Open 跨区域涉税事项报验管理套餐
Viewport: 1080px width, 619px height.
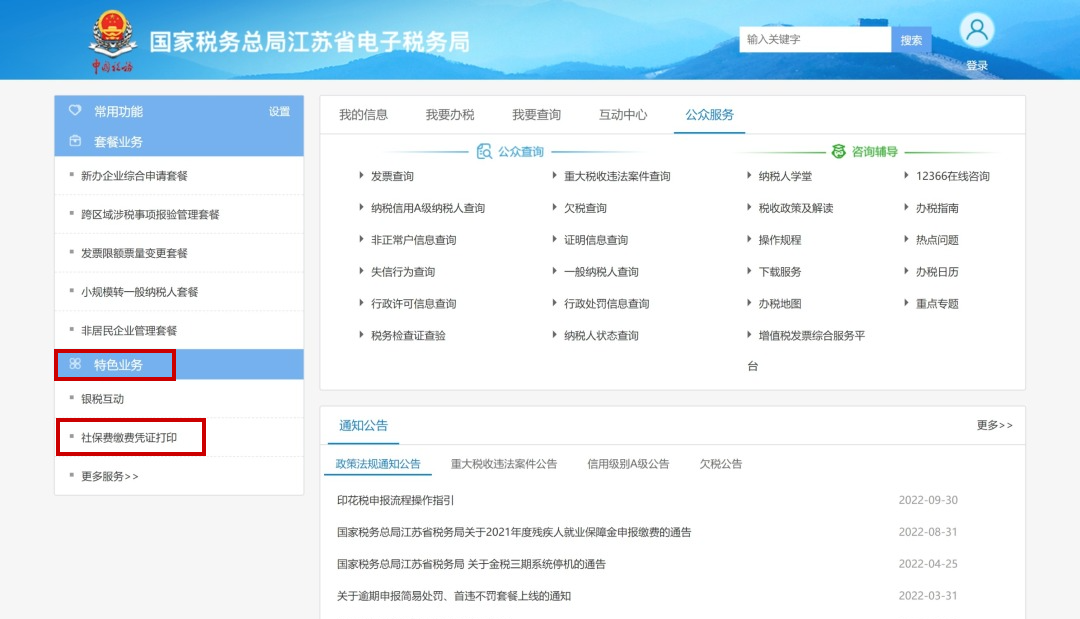point(150,214)
